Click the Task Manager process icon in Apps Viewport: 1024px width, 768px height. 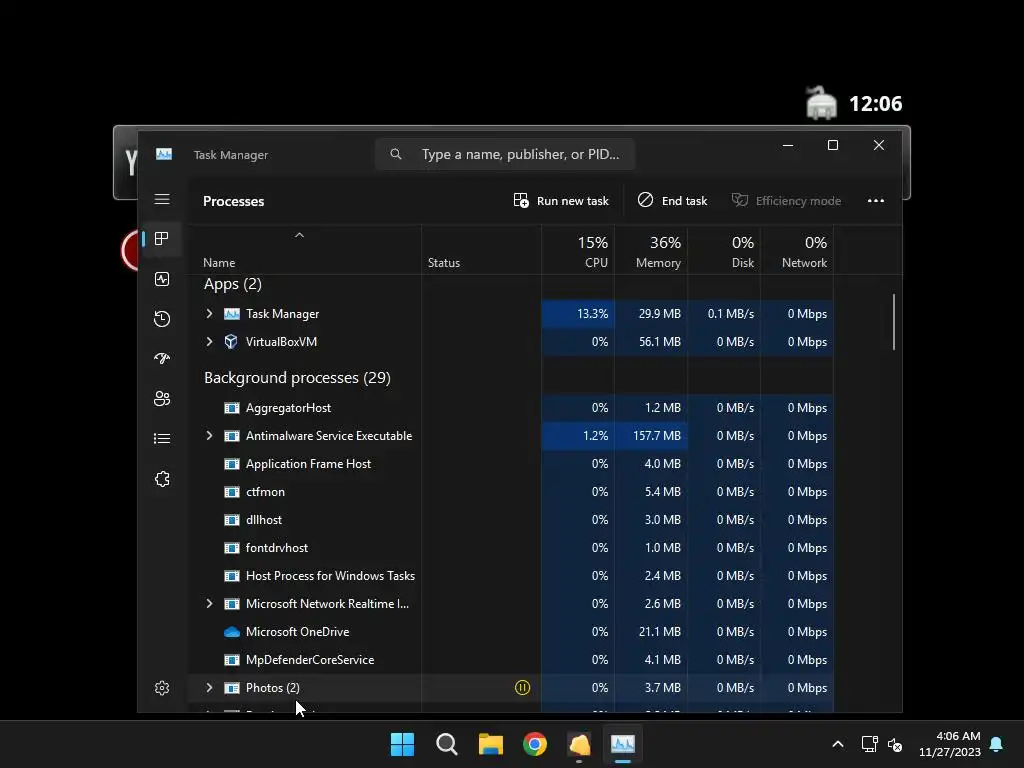coord(232,314)
